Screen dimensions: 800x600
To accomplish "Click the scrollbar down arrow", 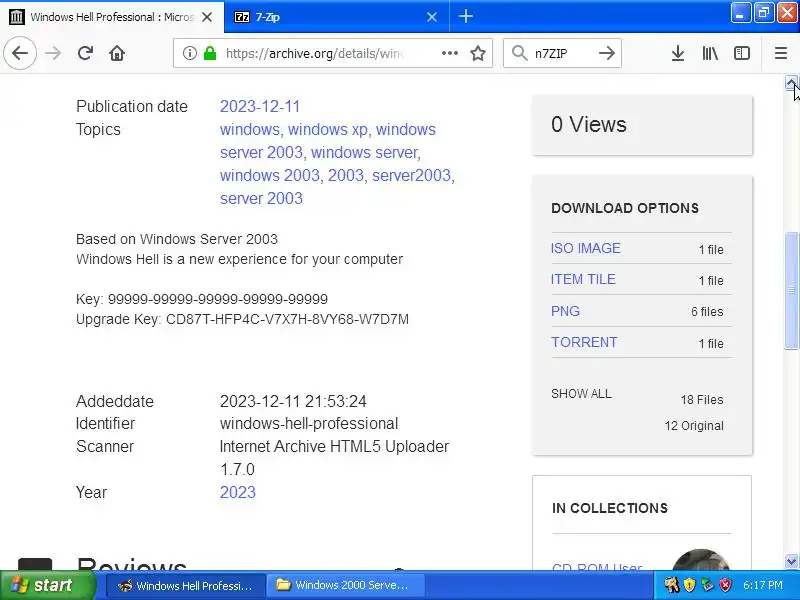I will tap(791, 562).
